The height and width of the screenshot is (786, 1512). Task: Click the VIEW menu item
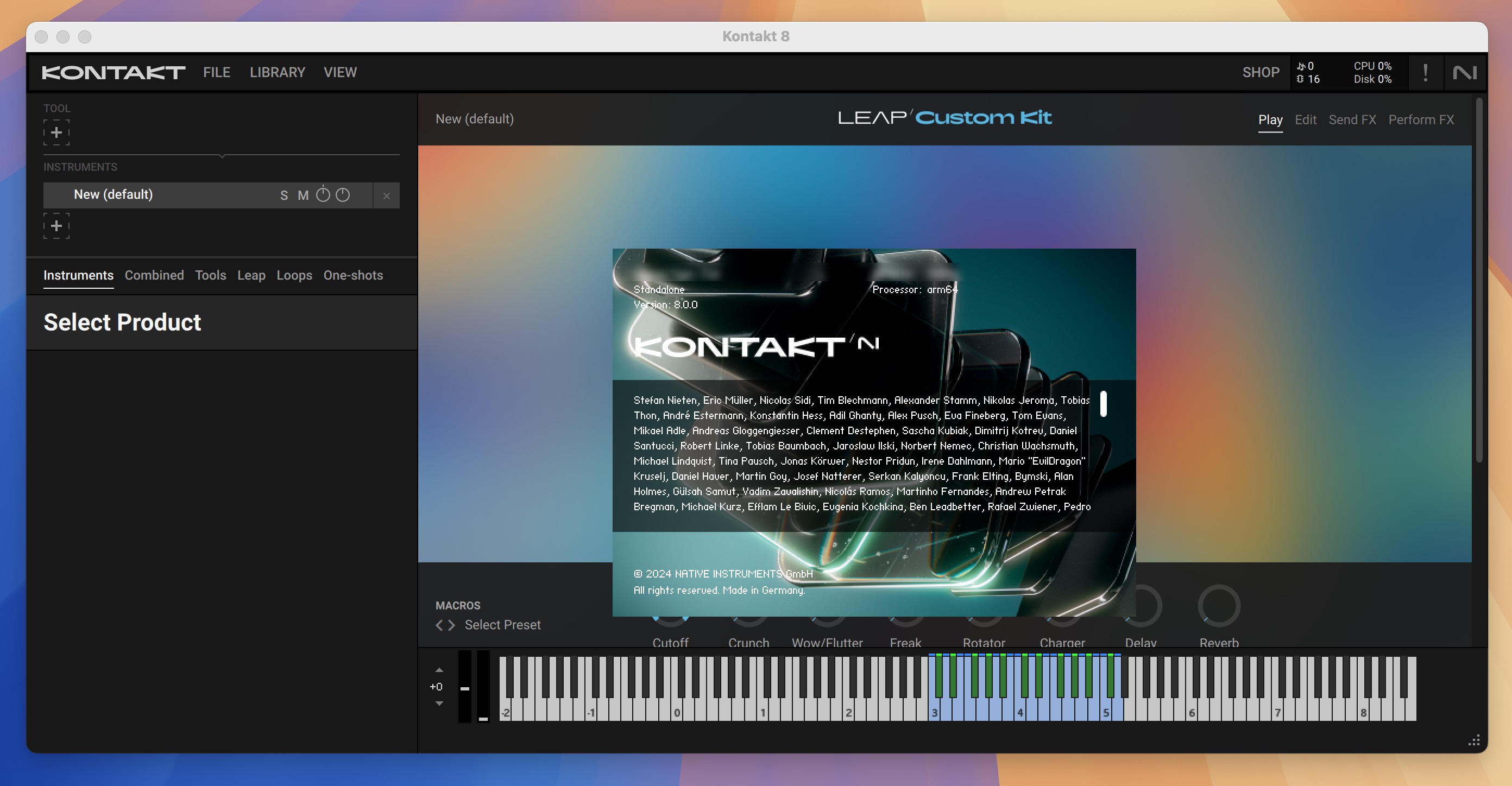(340, 72)
